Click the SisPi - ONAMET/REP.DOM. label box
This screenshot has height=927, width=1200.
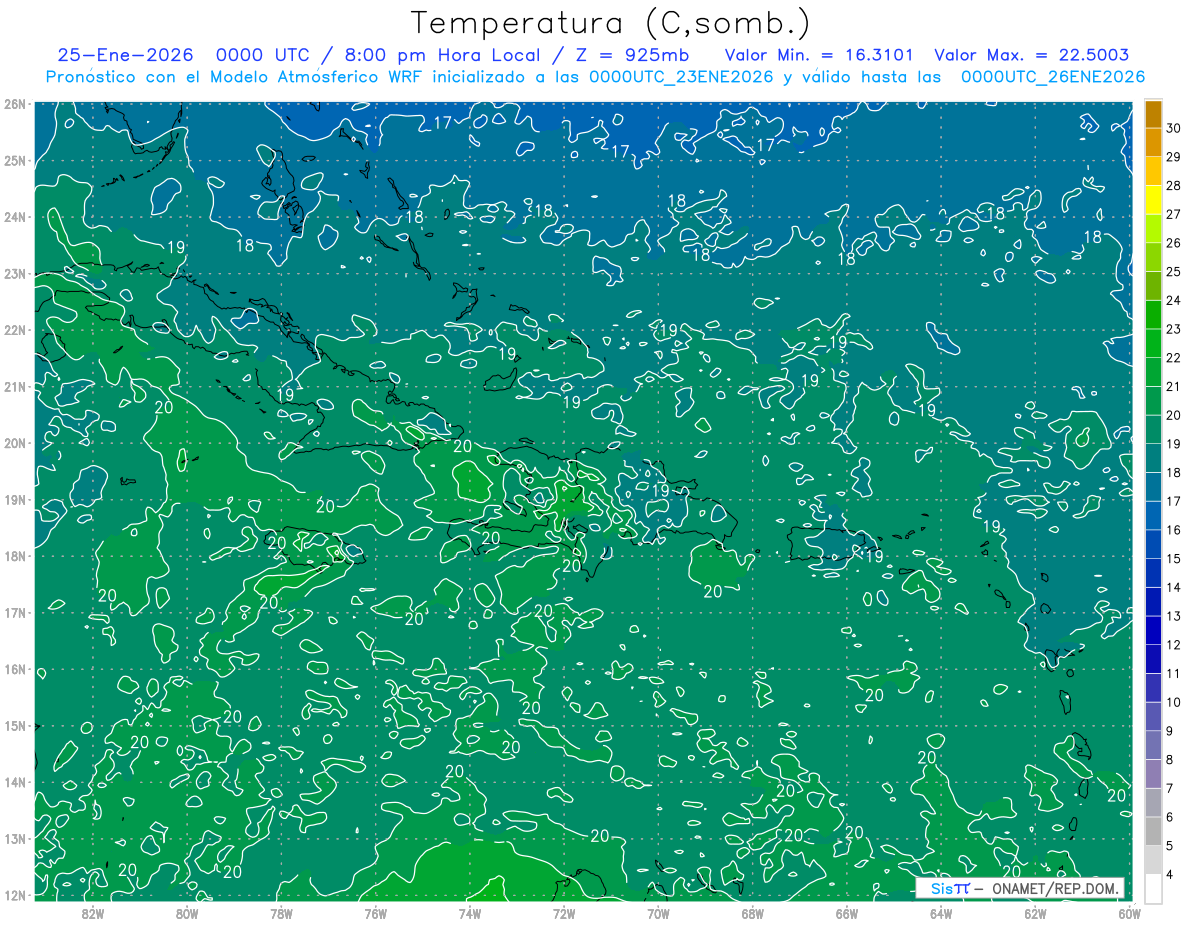coord(1020,888)
